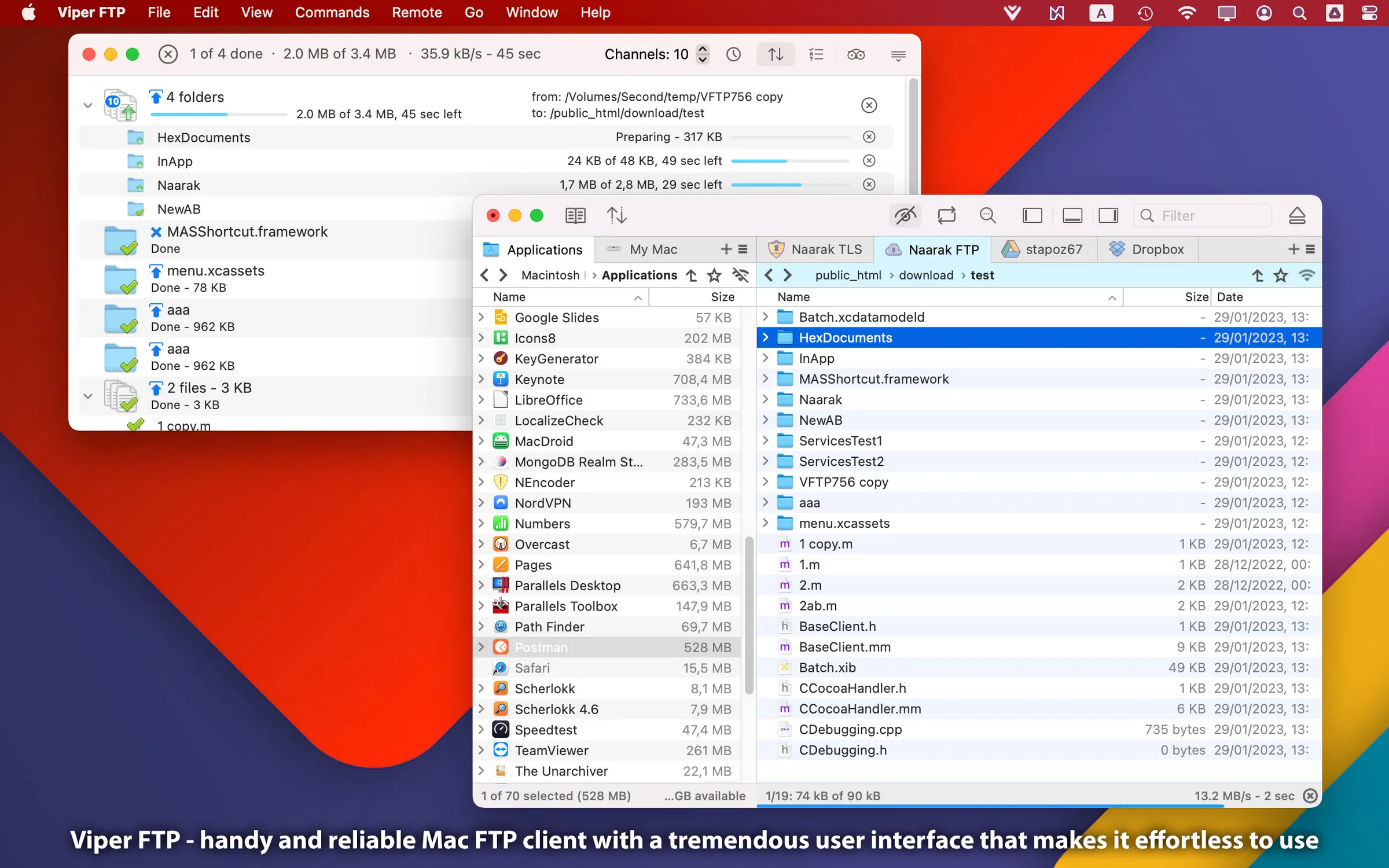Toggle the bottom panel layout view

(1072, 215)
